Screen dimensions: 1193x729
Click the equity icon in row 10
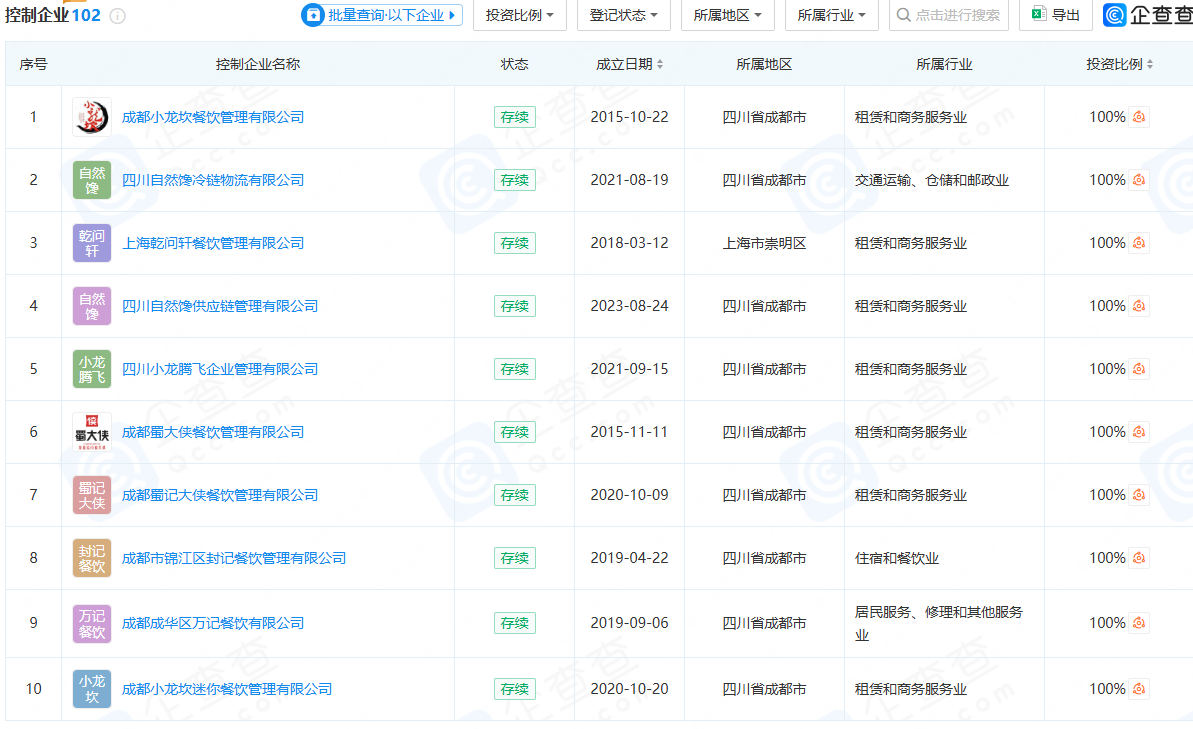pyautogui.click(x=1139, y=689)
